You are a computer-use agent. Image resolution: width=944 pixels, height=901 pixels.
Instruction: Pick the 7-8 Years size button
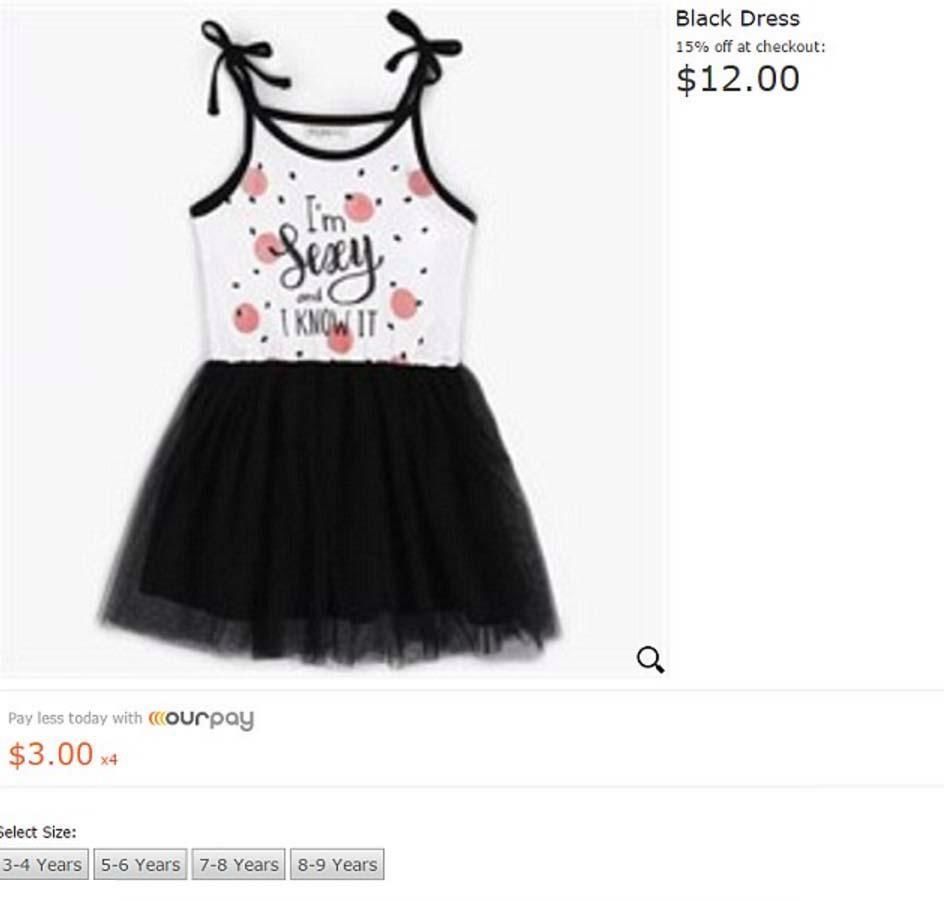(x=239, y=864)
